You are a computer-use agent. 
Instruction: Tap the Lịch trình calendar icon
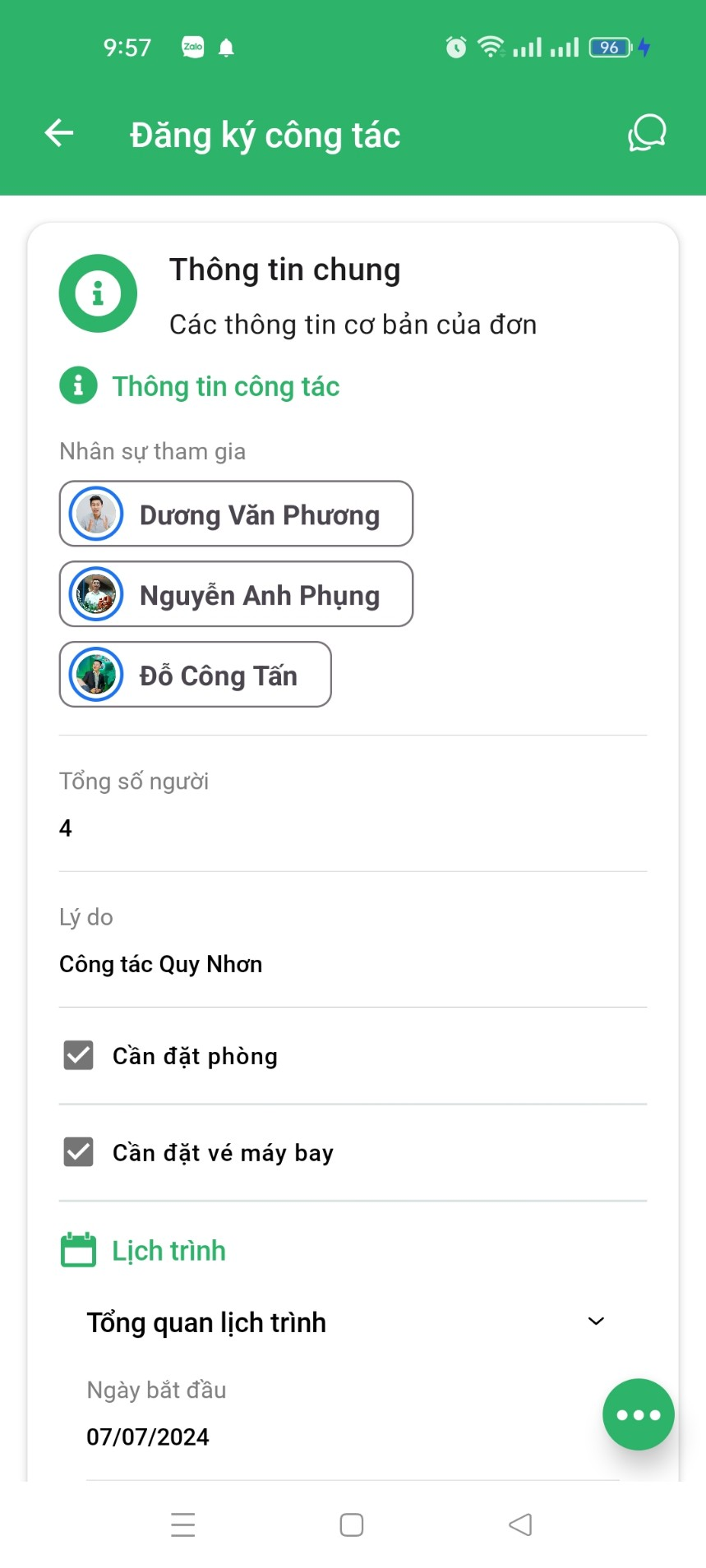point(79,1250)
